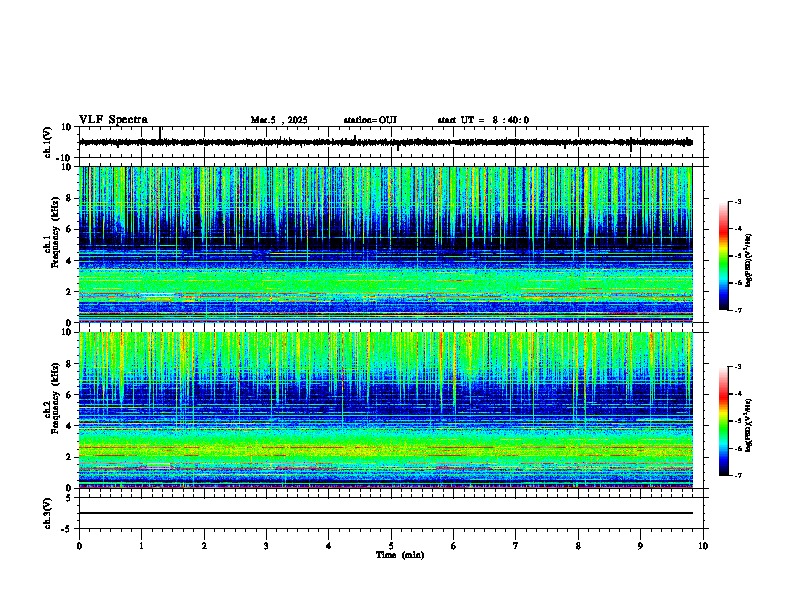Image resolution: width=792 pixels, height=612 pixels.
Task: Click the time axis tick label "5"
Action: [391, 546]
